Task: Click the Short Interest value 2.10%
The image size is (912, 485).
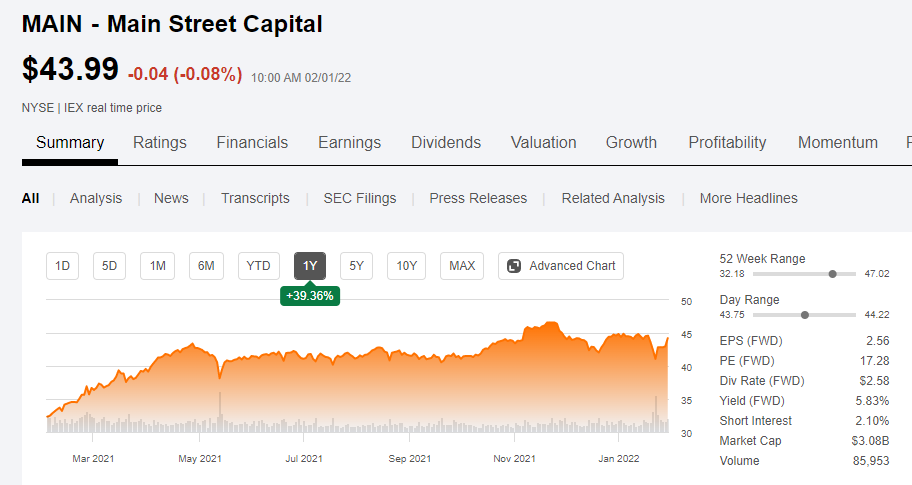Action: [x=872, y=420]
